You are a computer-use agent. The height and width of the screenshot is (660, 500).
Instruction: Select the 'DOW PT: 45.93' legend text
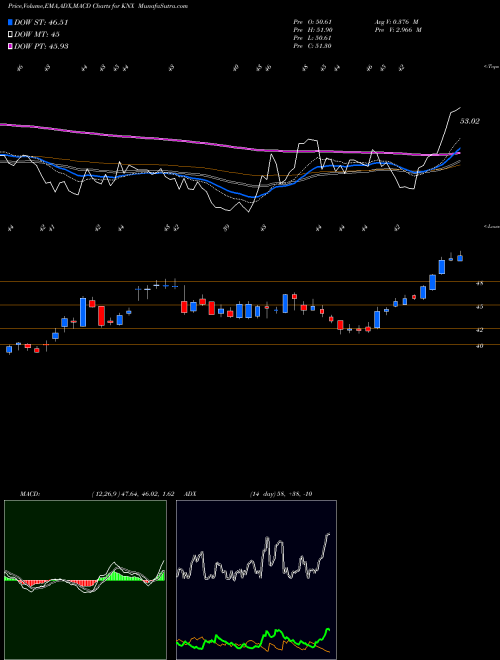point(41,46)
